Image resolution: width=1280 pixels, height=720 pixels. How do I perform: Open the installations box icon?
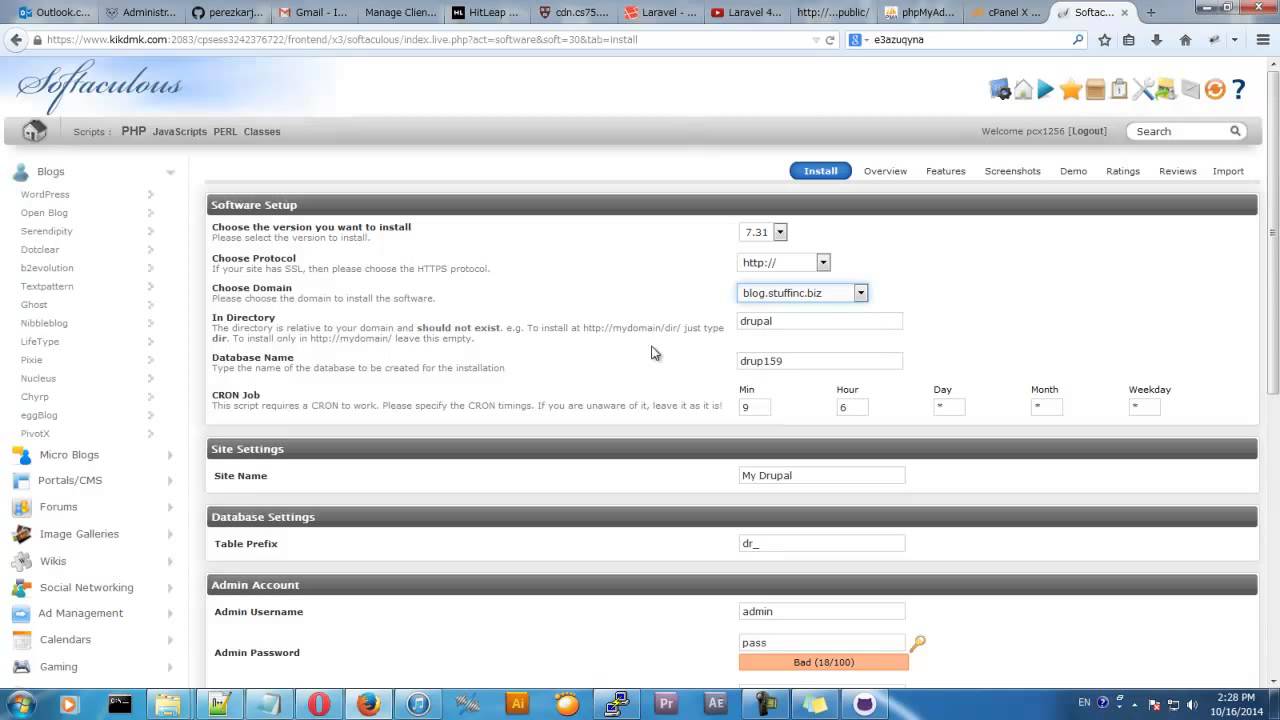tap(1095, 90)
